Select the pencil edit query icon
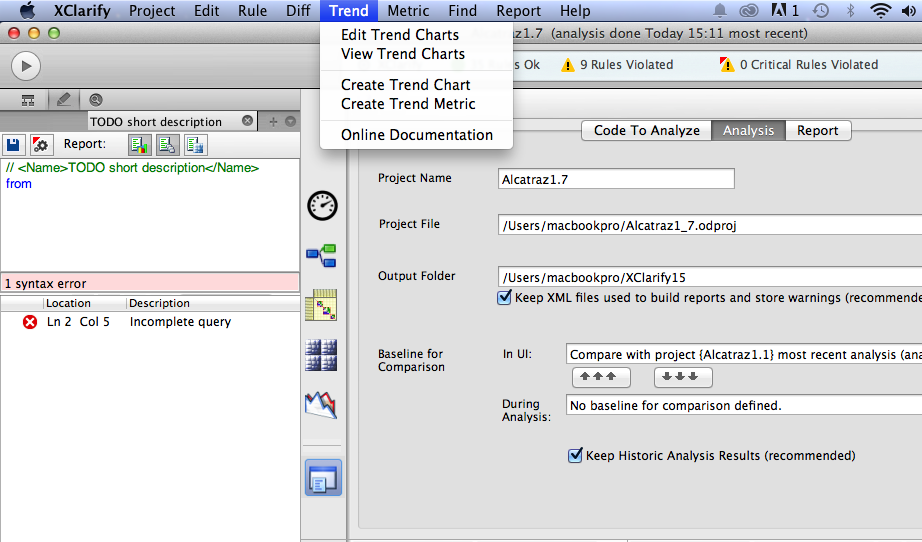The image size is (922, 542). 63,100
